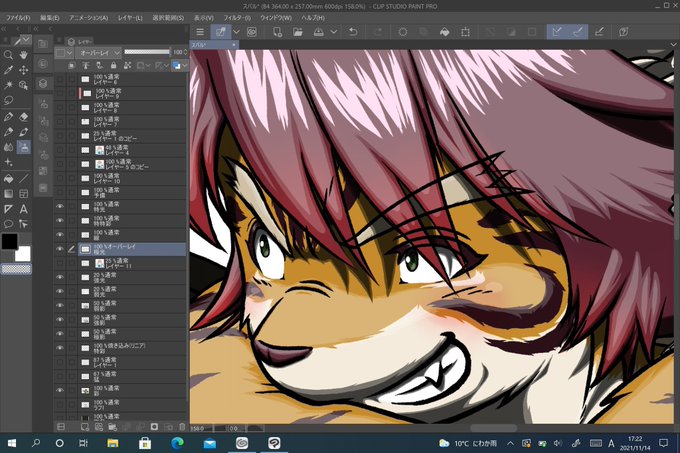The width and height of the screenshot is (680, 453).
Task: Click the Open file folder icon
Action: 298,32
